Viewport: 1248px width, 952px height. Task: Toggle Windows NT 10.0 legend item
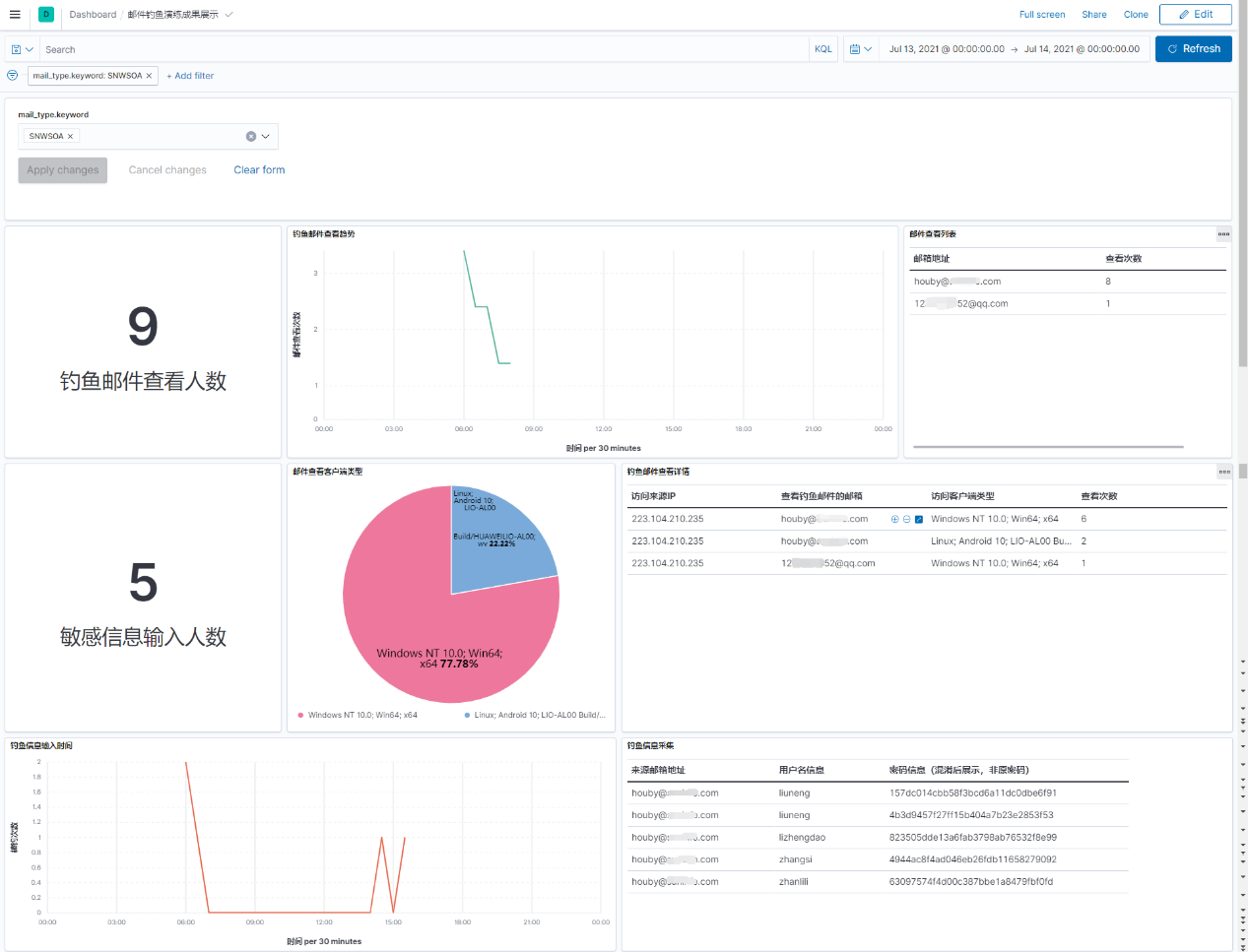(357, 716)
